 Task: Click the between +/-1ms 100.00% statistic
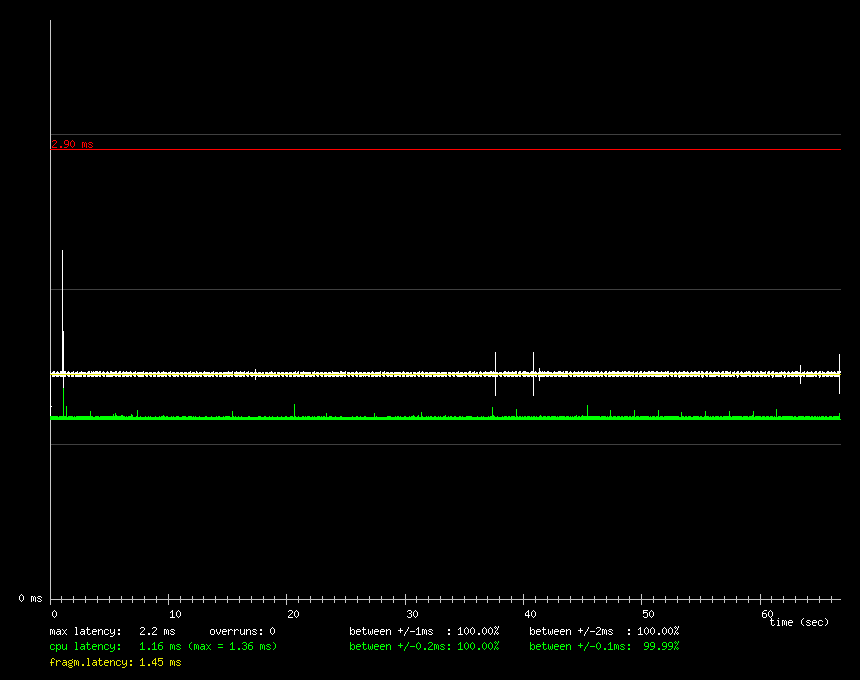[424, 631]
